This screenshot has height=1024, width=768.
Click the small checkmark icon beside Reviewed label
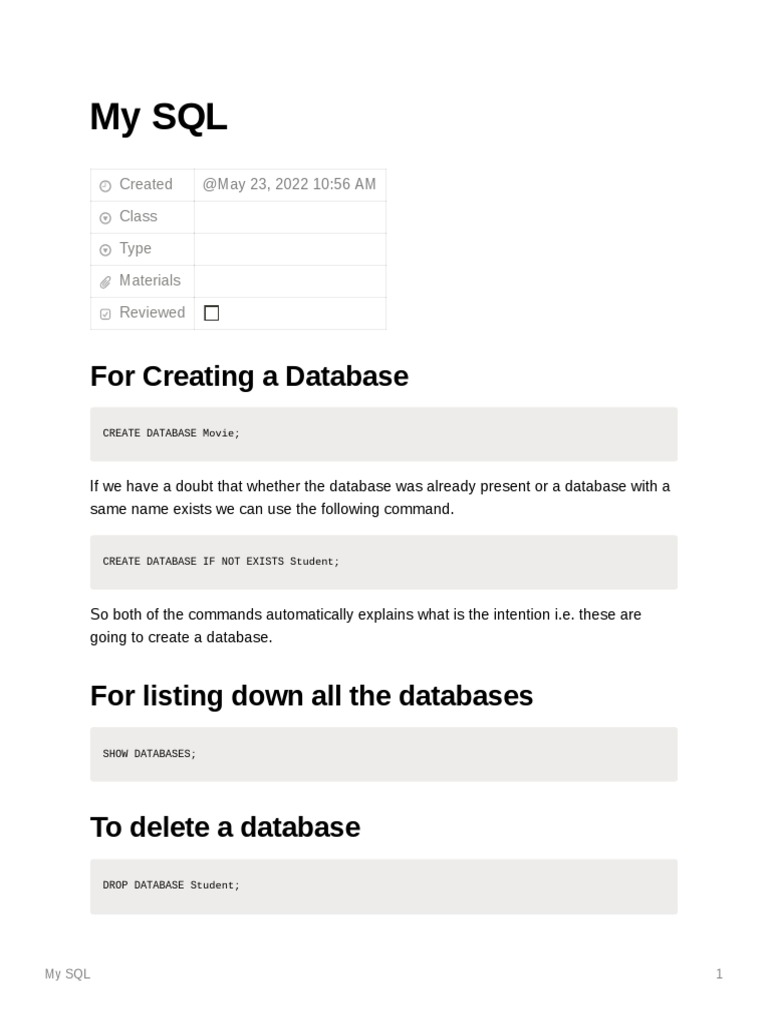(106, 314)
